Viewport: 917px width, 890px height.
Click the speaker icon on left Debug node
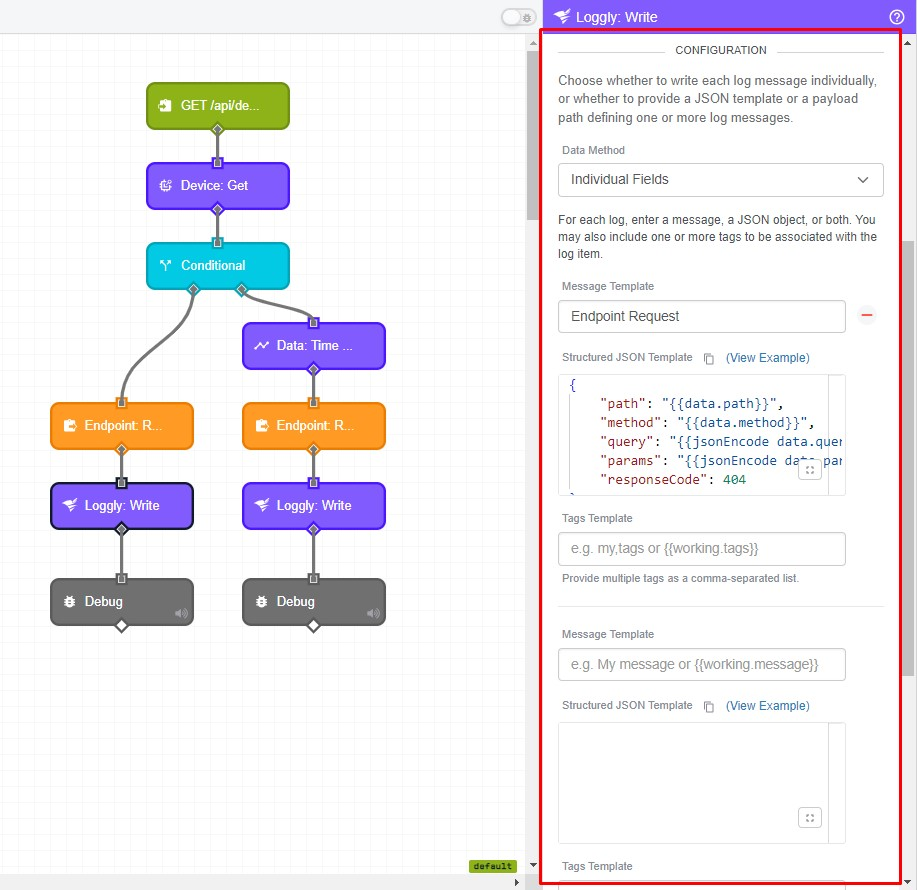(181, 613)
